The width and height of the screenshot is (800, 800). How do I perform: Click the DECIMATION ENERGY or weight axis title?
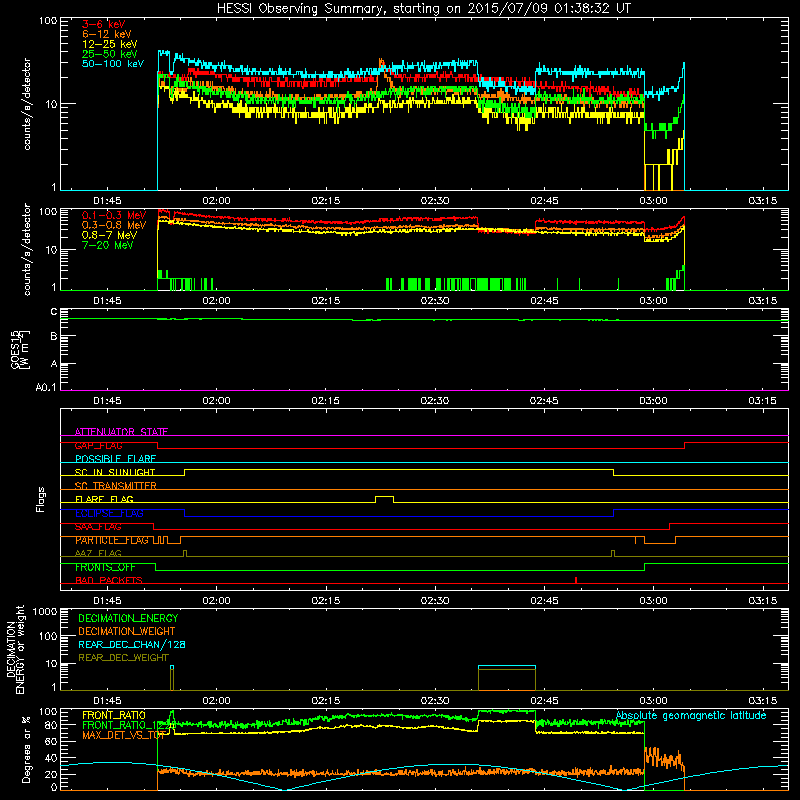click(15, 649)
